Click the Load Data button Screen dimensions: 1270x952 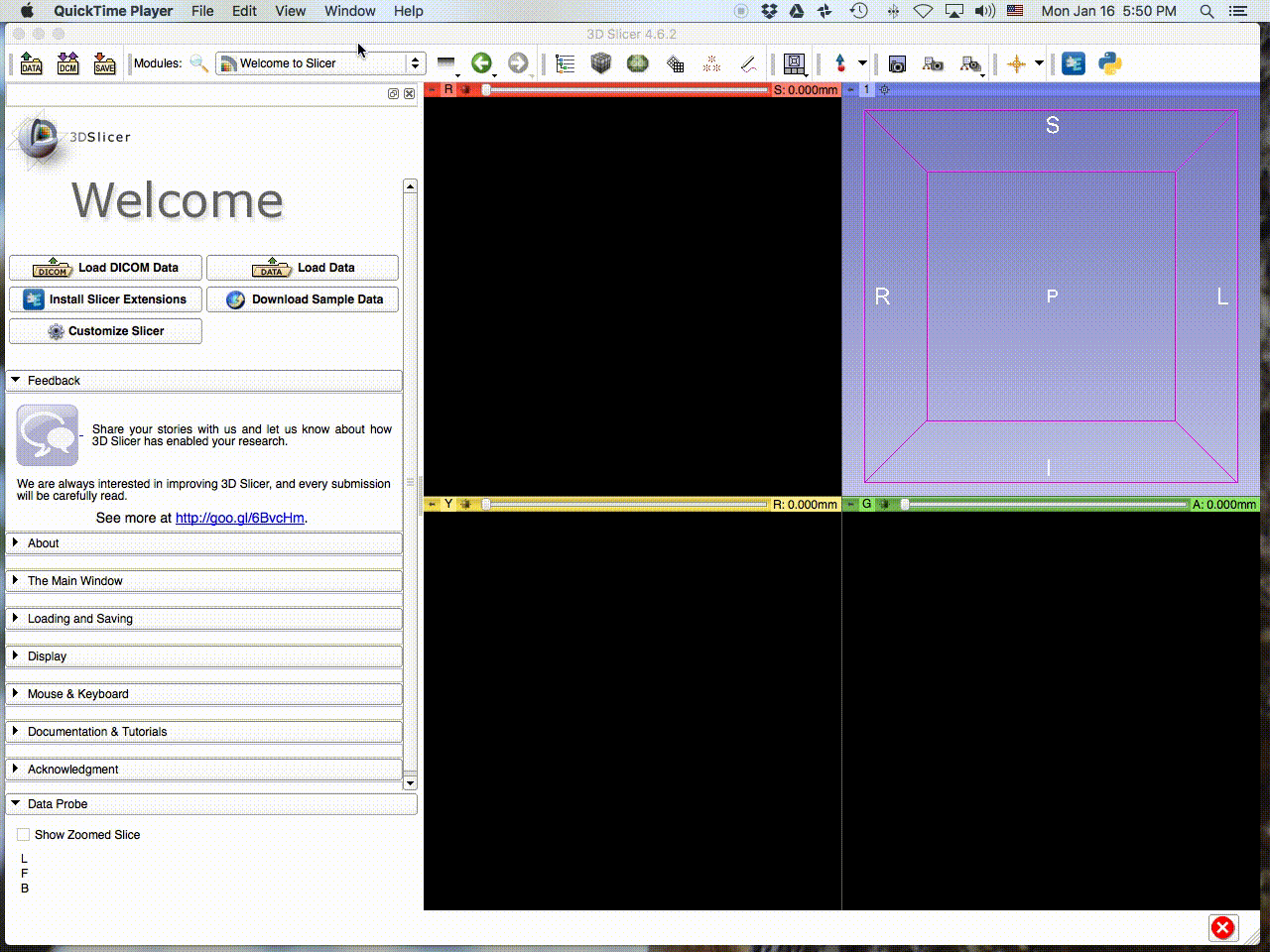tap(303, 268)
